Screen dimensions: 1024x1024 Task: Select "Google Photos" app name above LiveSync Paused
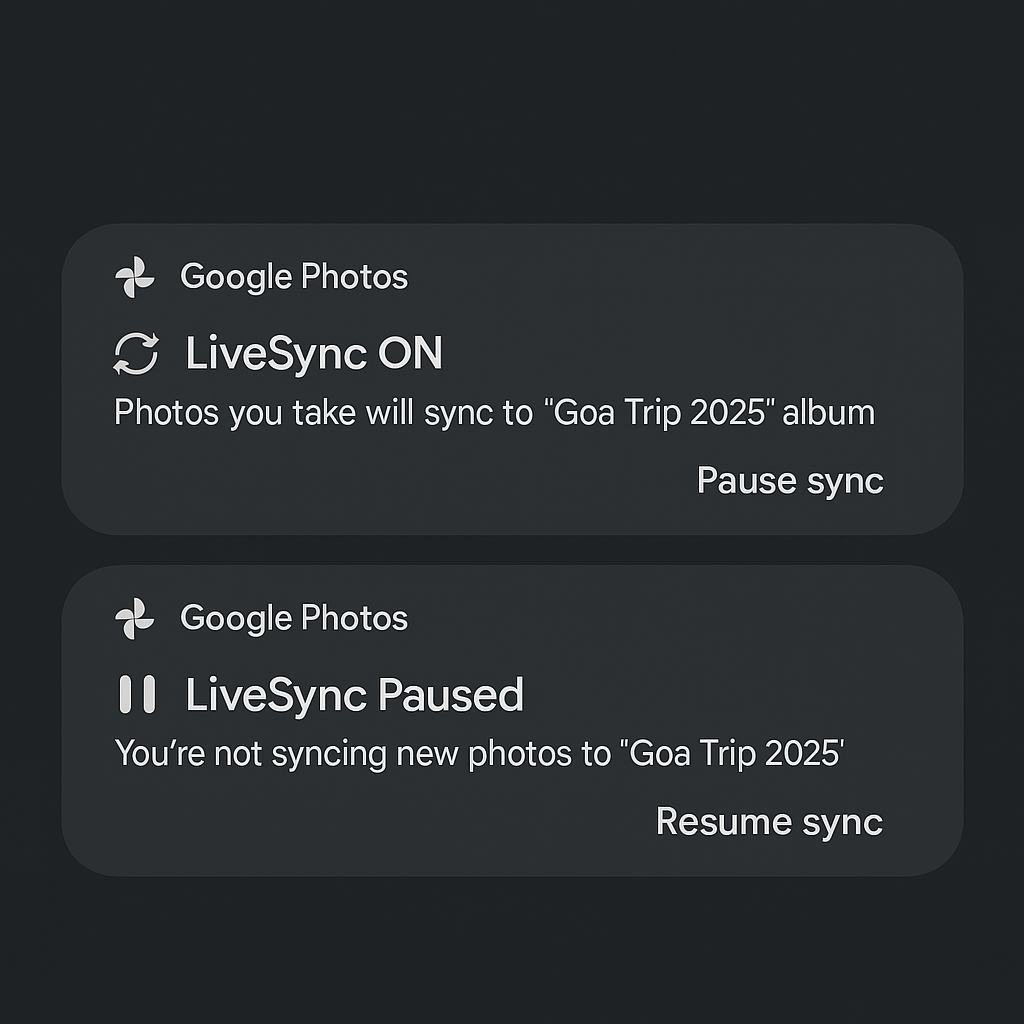tap(294, 619)
